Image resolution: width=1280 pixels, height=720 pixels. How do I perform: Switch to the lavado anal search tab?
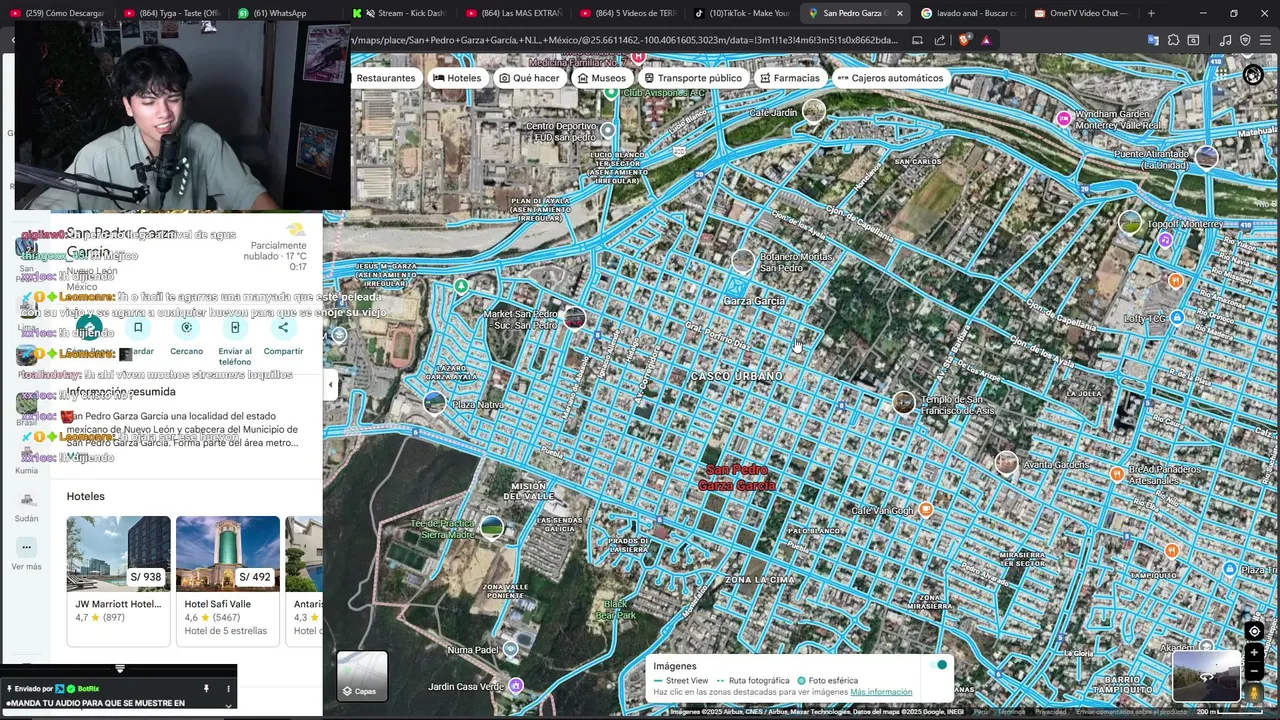click(967, 13)
